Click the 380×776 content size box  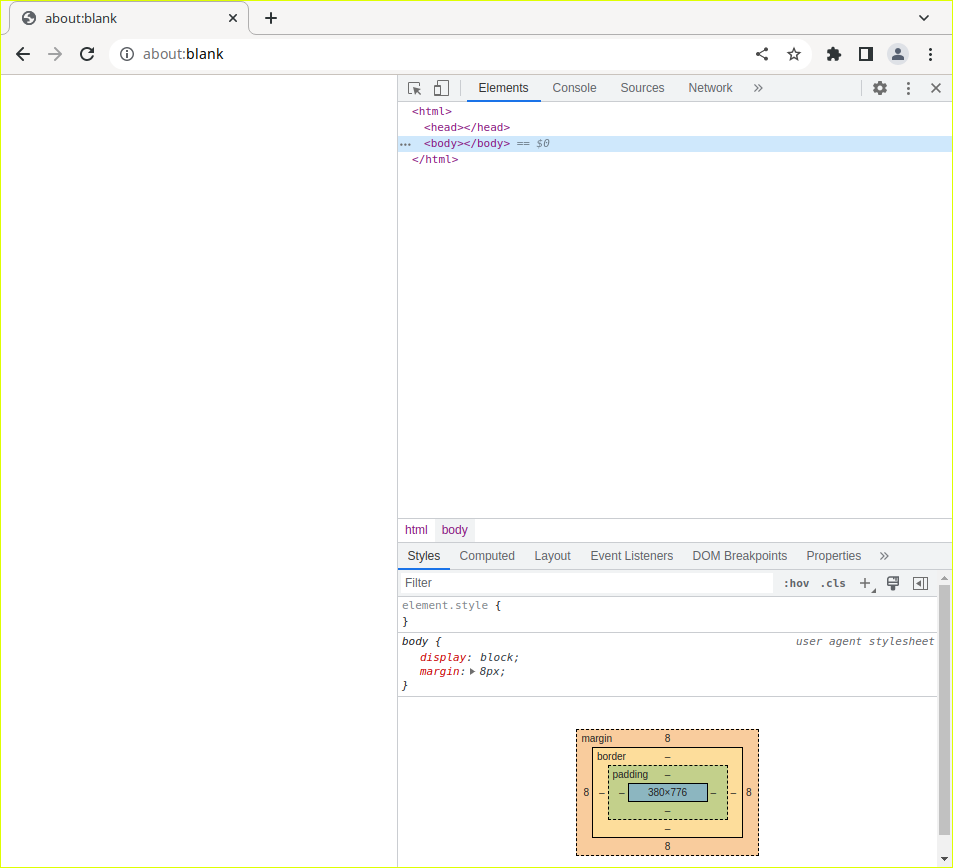[667, 792]
